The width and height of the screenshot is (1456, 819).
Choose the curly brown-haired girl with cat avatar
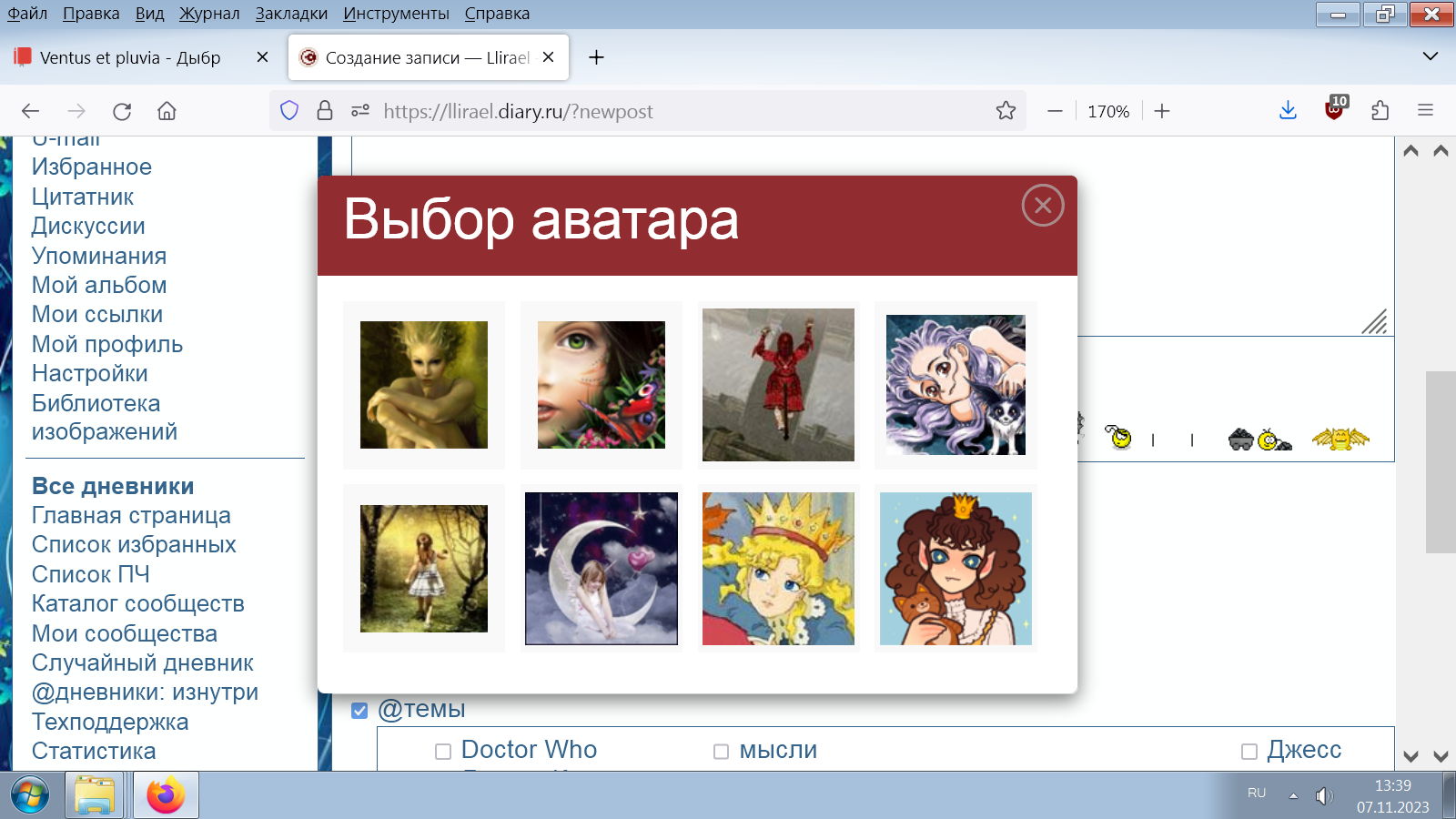tap(955, 569)
